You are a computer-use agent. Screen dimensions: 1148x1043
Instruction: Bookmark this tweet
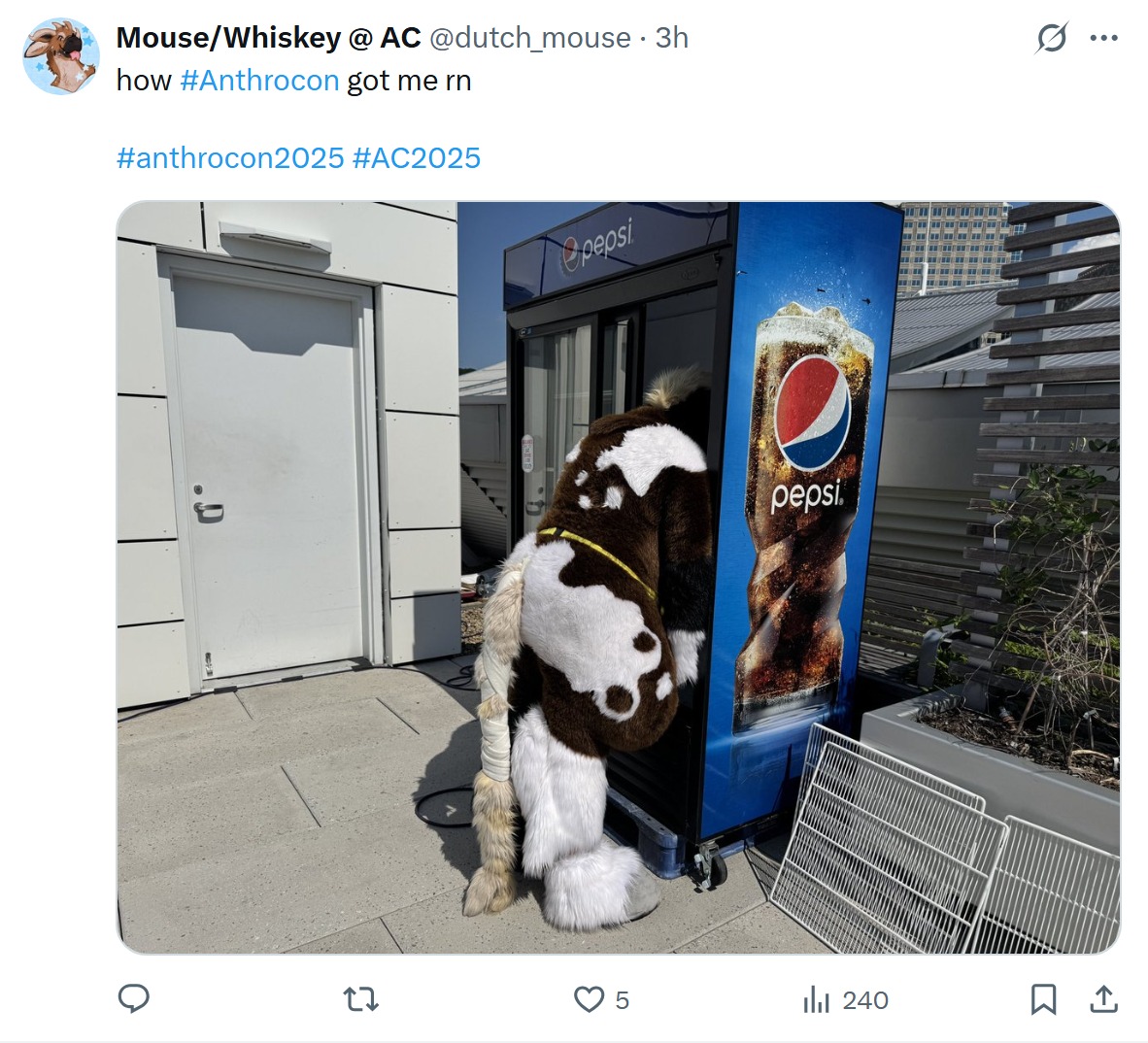(x=1043, y=999)
